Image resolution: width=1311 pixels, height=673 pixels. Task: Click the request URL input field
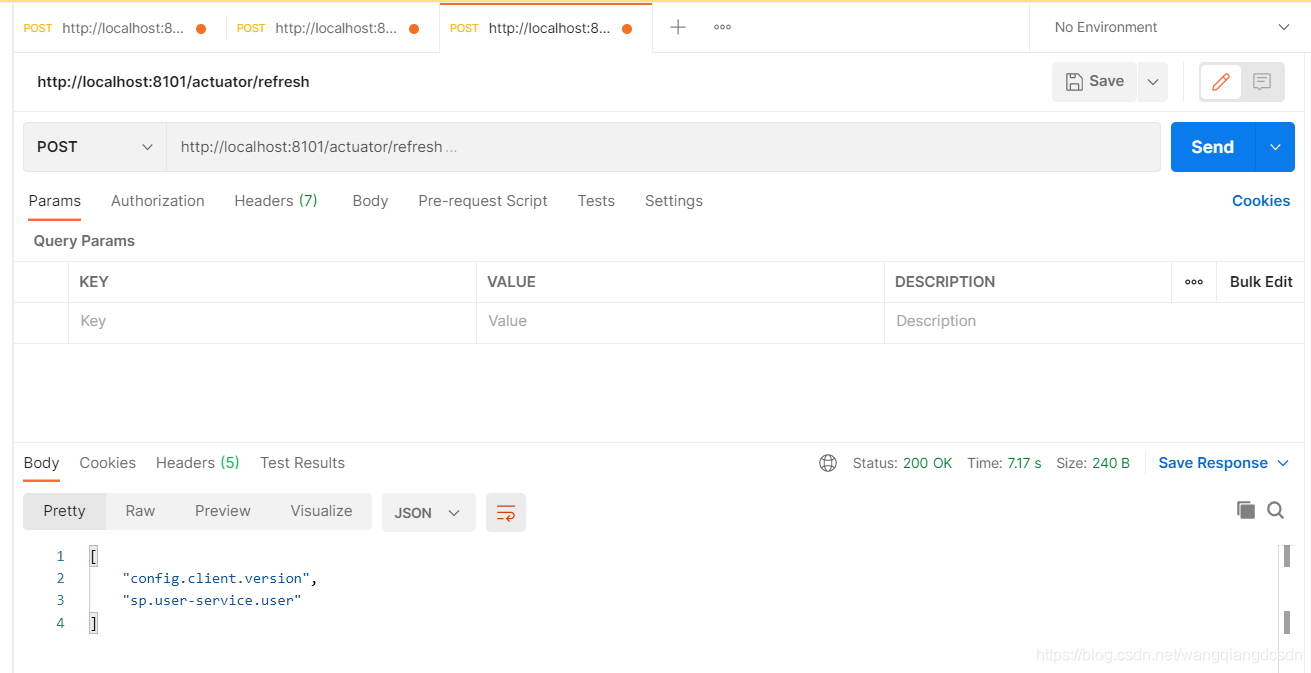(663, 147)
